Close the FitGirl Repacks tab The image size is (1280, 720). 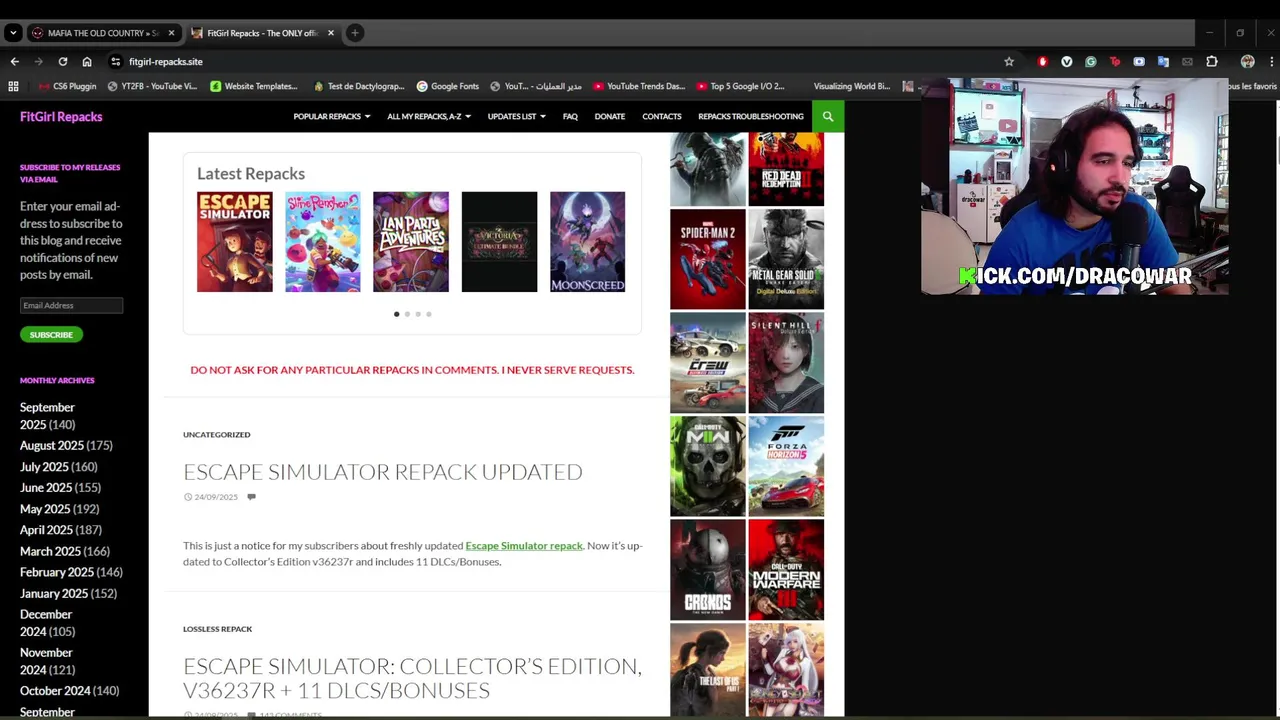pyautogui.click(x=331, y=33)
